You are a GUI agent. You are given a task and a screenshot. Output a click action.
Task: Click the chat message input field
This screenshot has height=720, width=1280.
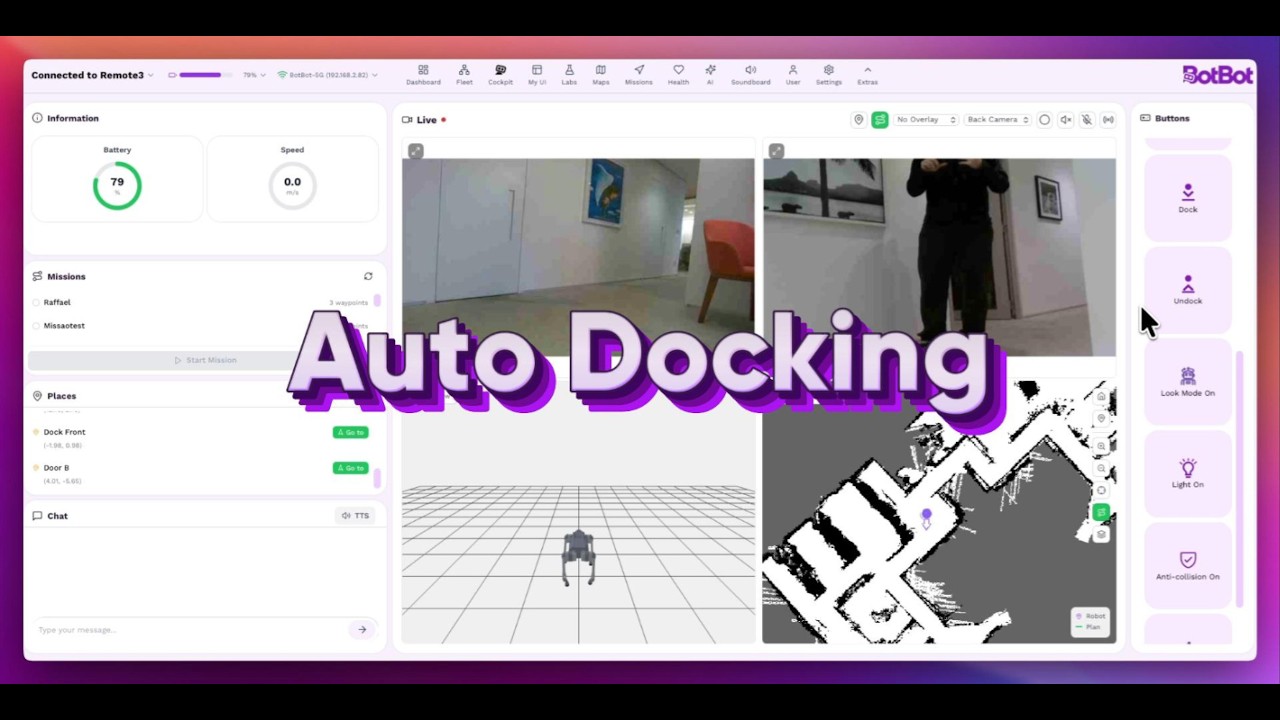190,630
